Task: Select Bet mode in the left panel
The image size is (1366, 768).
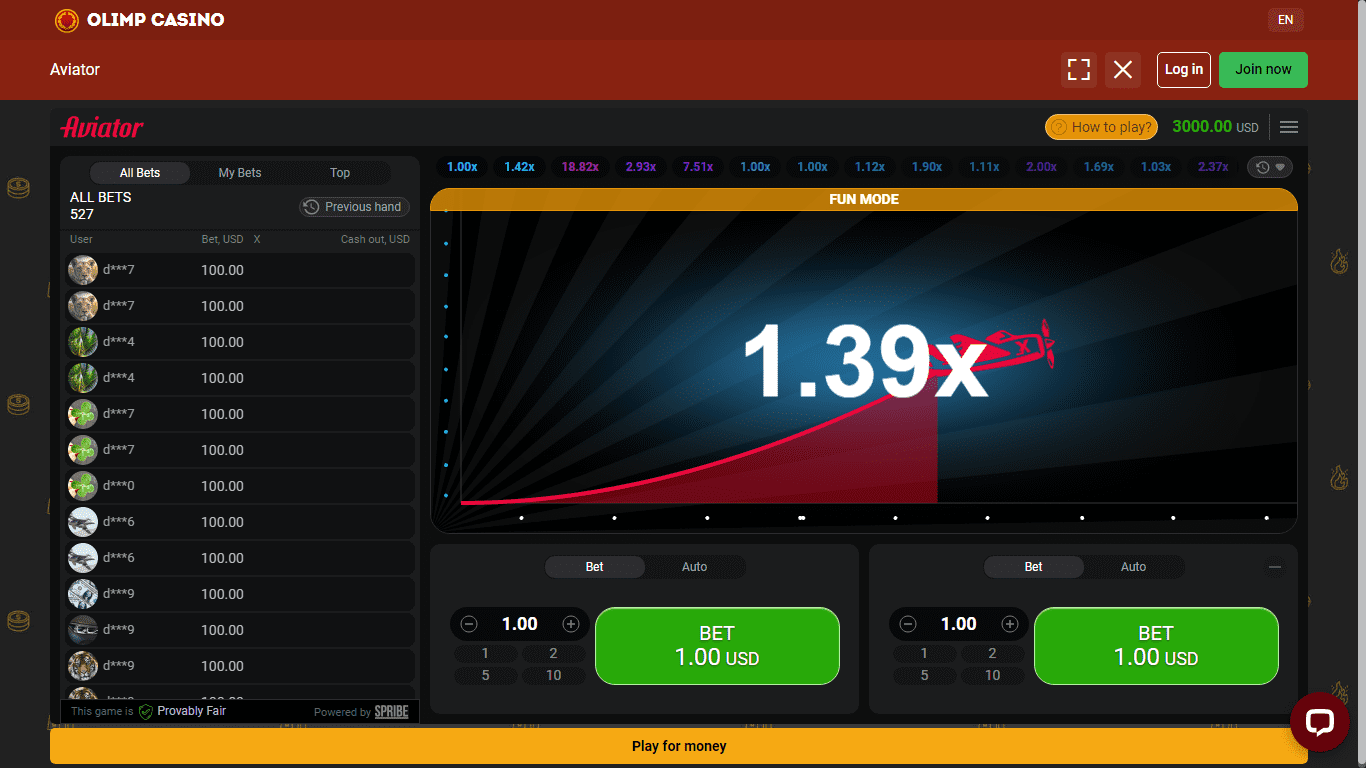Action: (x=595, y=567)
